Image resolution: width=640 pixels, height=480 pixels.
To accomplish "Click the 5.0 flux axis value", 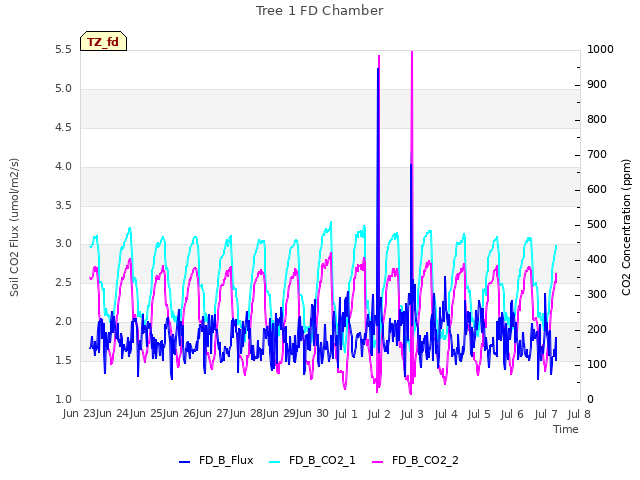I will pyautogui.click(x=63, y=89).
